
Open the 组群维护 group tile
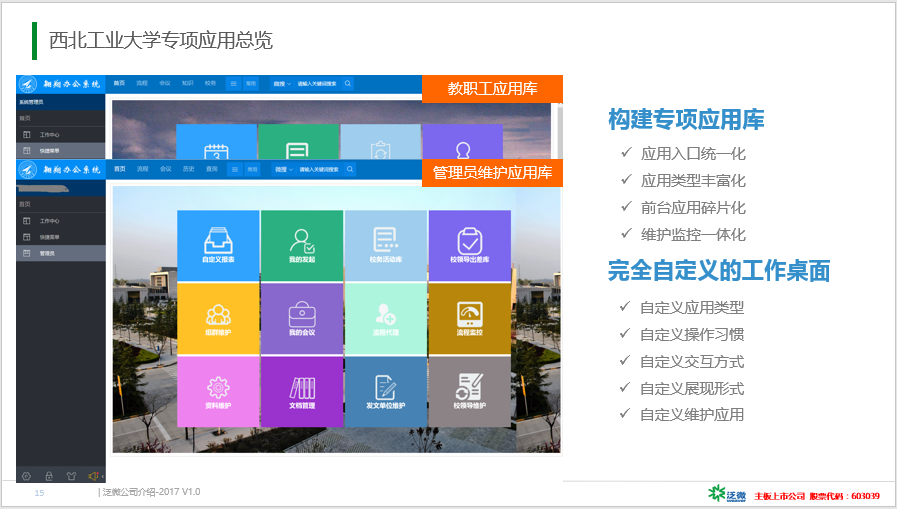point(218,319)
